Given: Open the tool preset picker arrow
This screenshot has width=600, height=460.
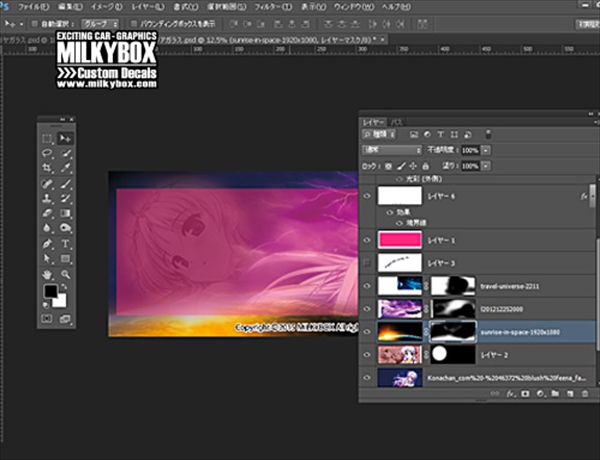Looking at the screenshot, I should click(x=21, y=24).
